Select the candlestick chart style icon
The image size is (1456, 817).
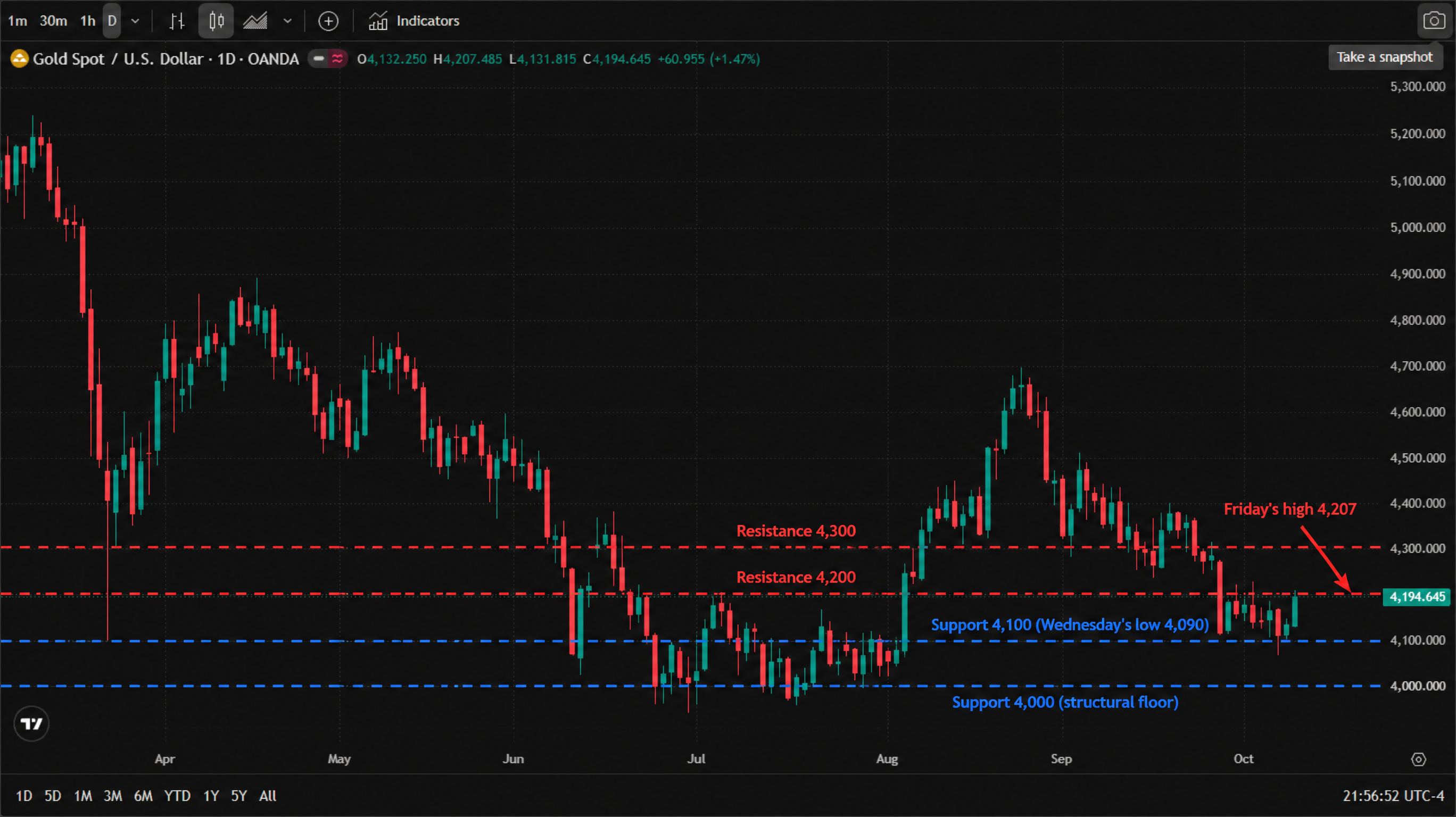tap(216, 21)
